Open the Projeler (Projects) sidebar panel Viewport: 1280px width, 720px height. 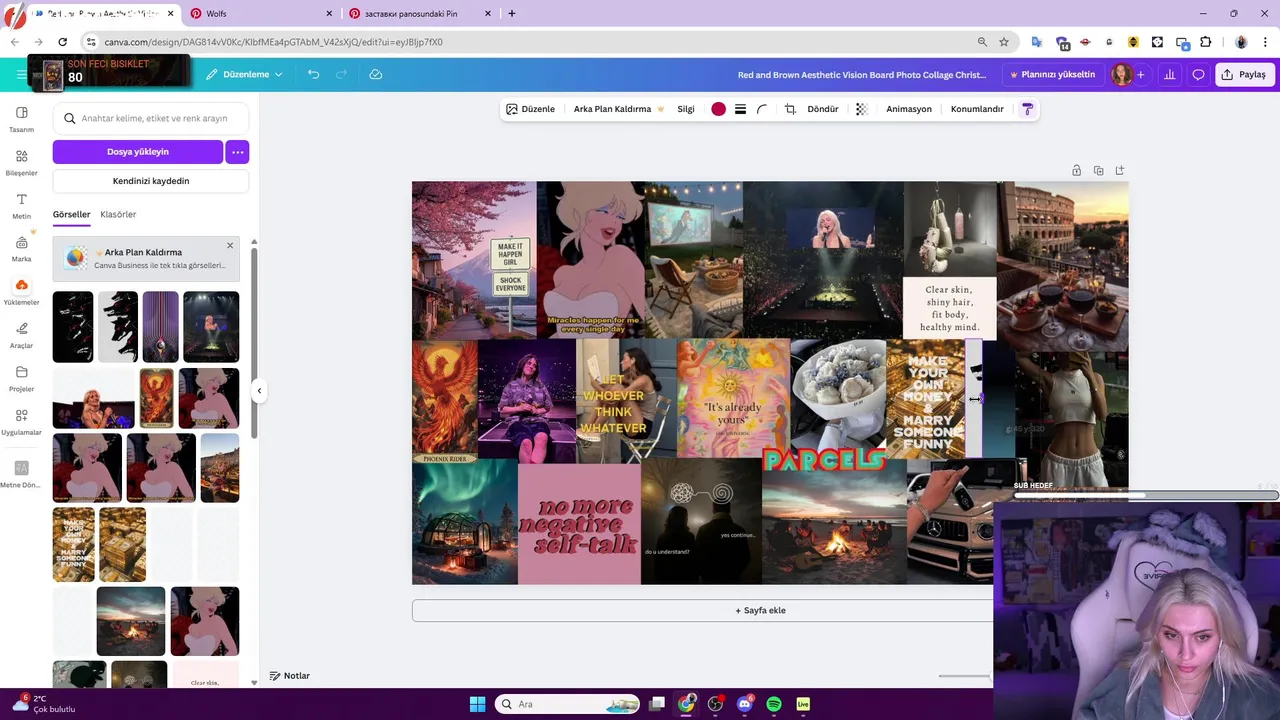21,378
